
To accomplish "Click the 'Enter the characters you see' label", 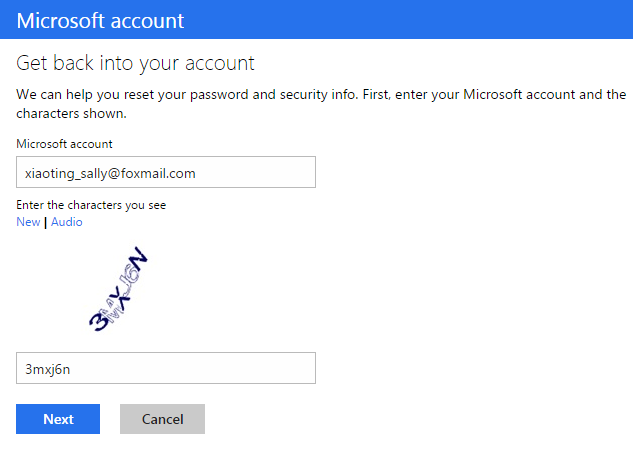I will coord(91,205).
